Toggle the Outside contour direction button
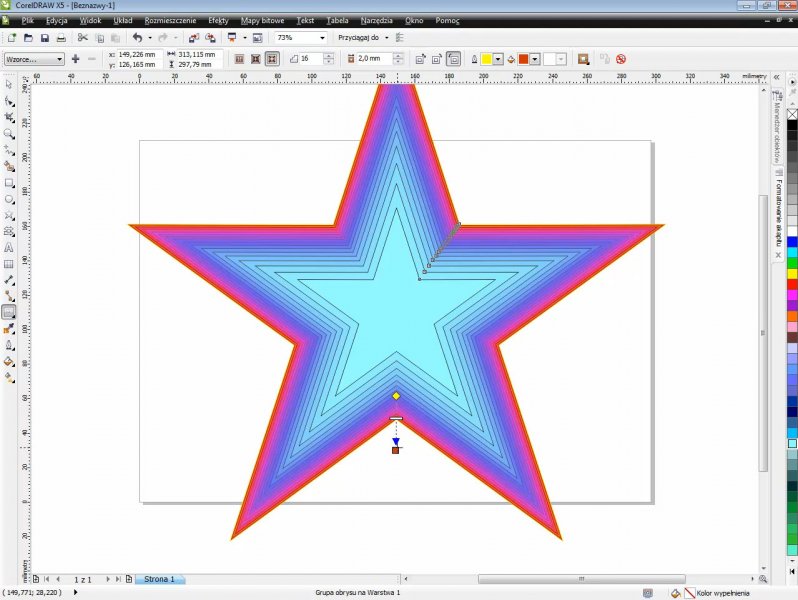Viewport: 798px width, 600px height. coord(272,59)
